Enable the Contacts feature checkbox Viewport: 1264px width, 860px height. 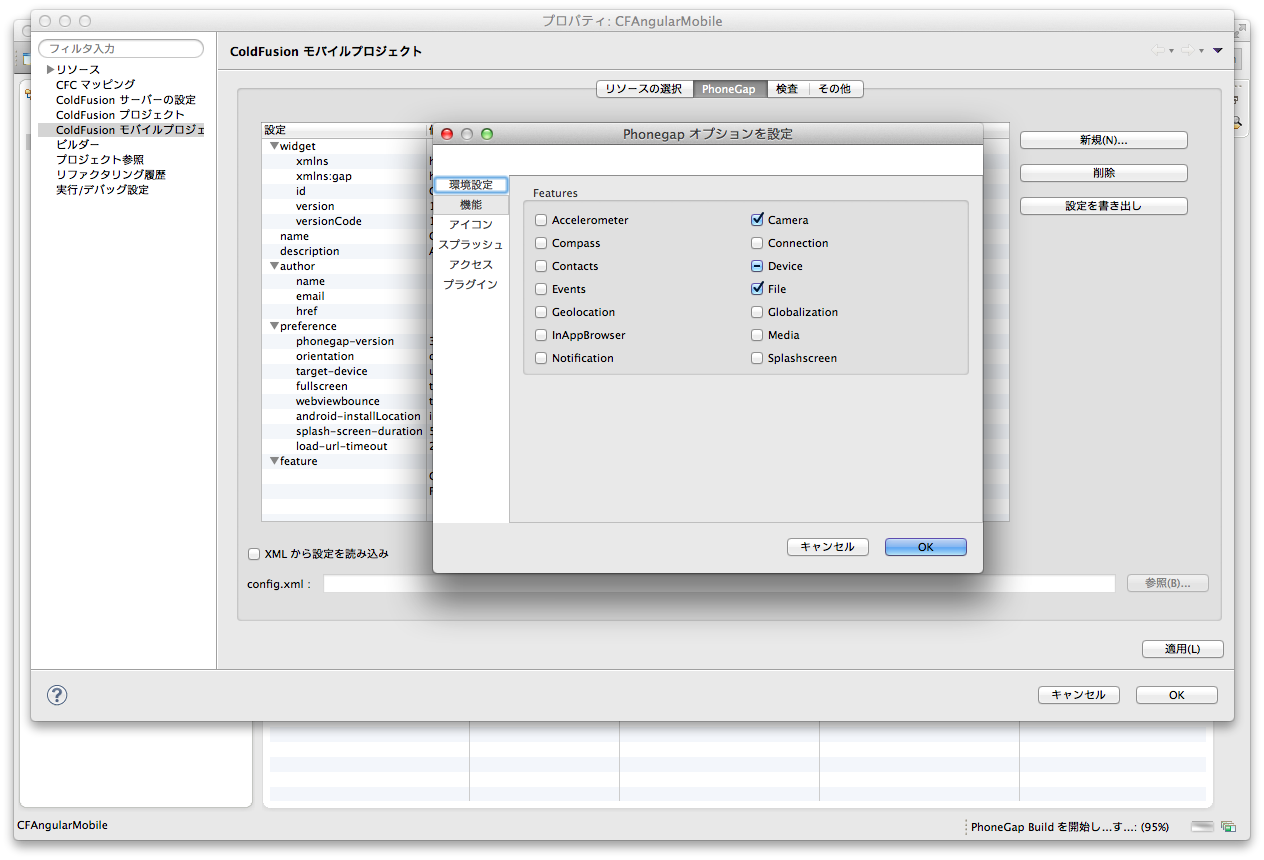tap(541, 266)
